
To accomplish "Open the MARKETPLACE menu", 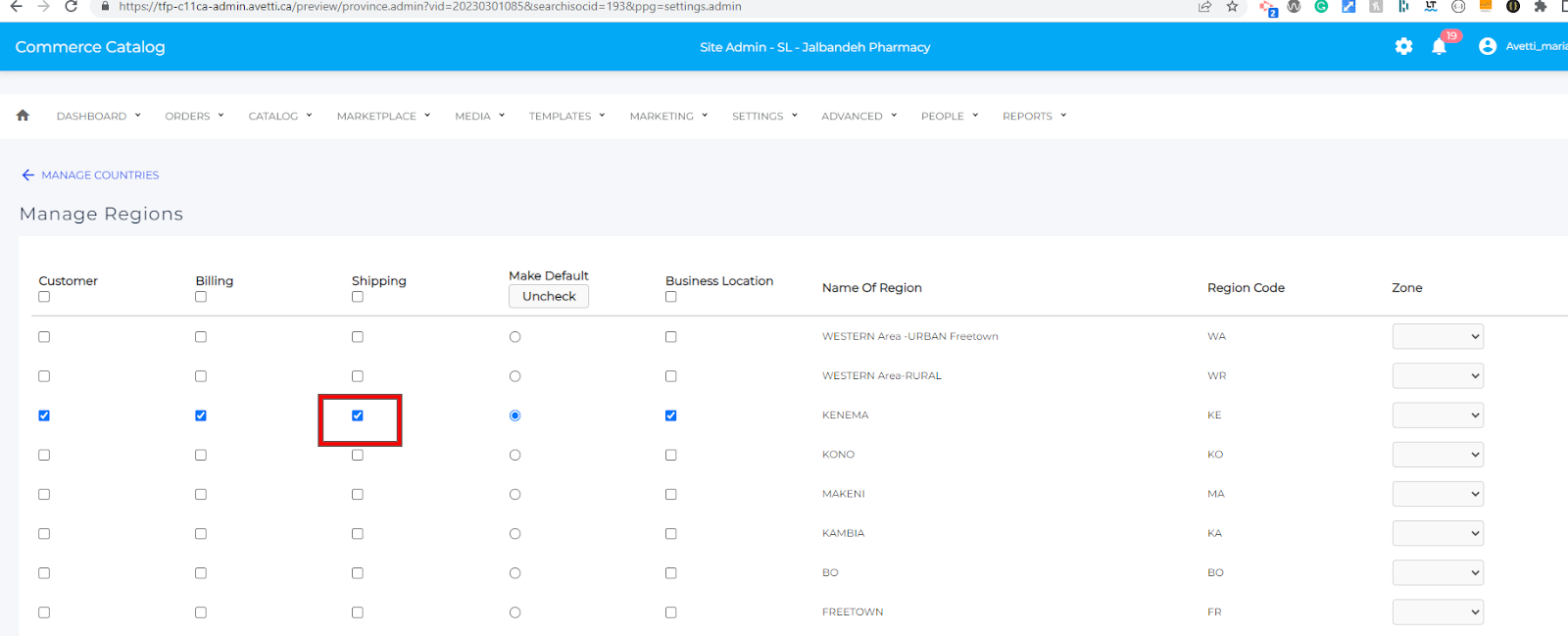I will click(383, 116).
